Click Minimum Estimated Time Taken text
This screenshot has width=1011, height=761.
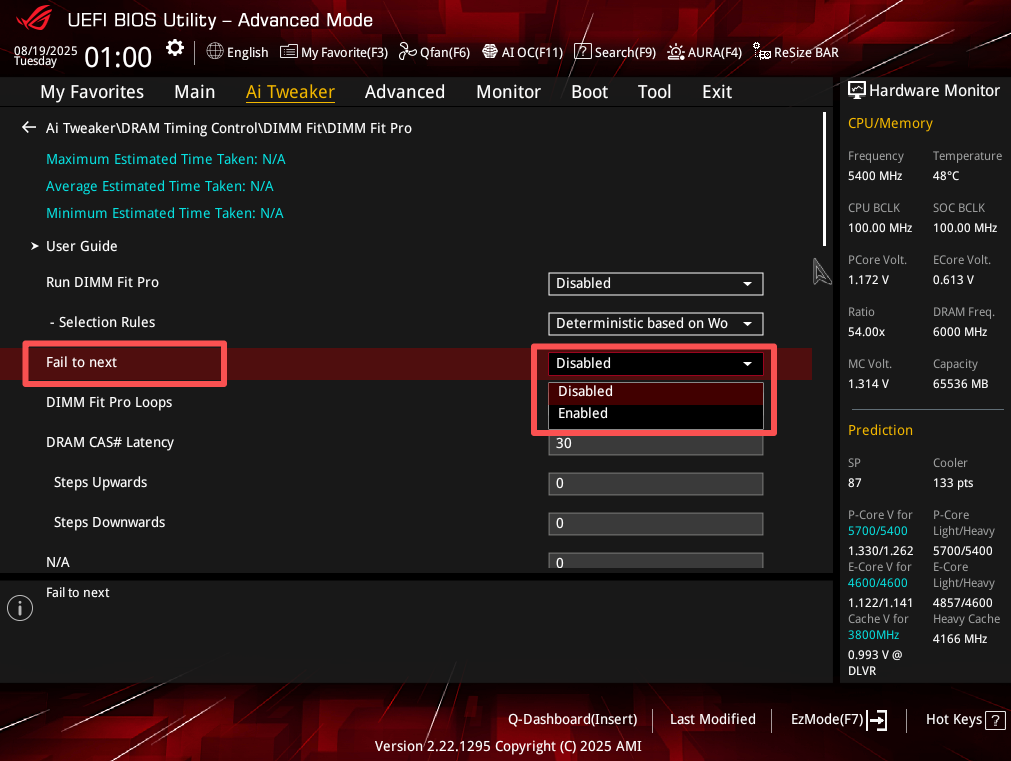click(x=164, y=213)
